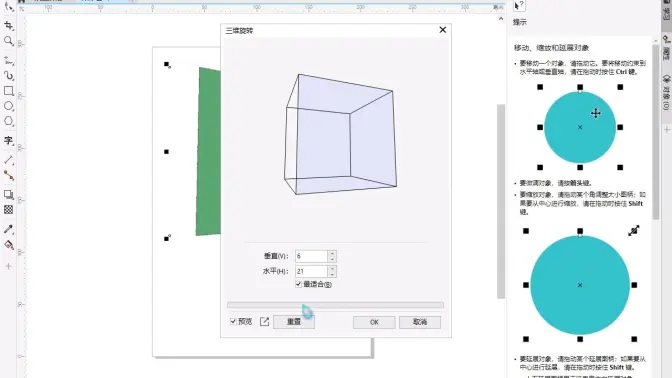
Task: Select the Ellipse tool
Action: click(9, 106)
